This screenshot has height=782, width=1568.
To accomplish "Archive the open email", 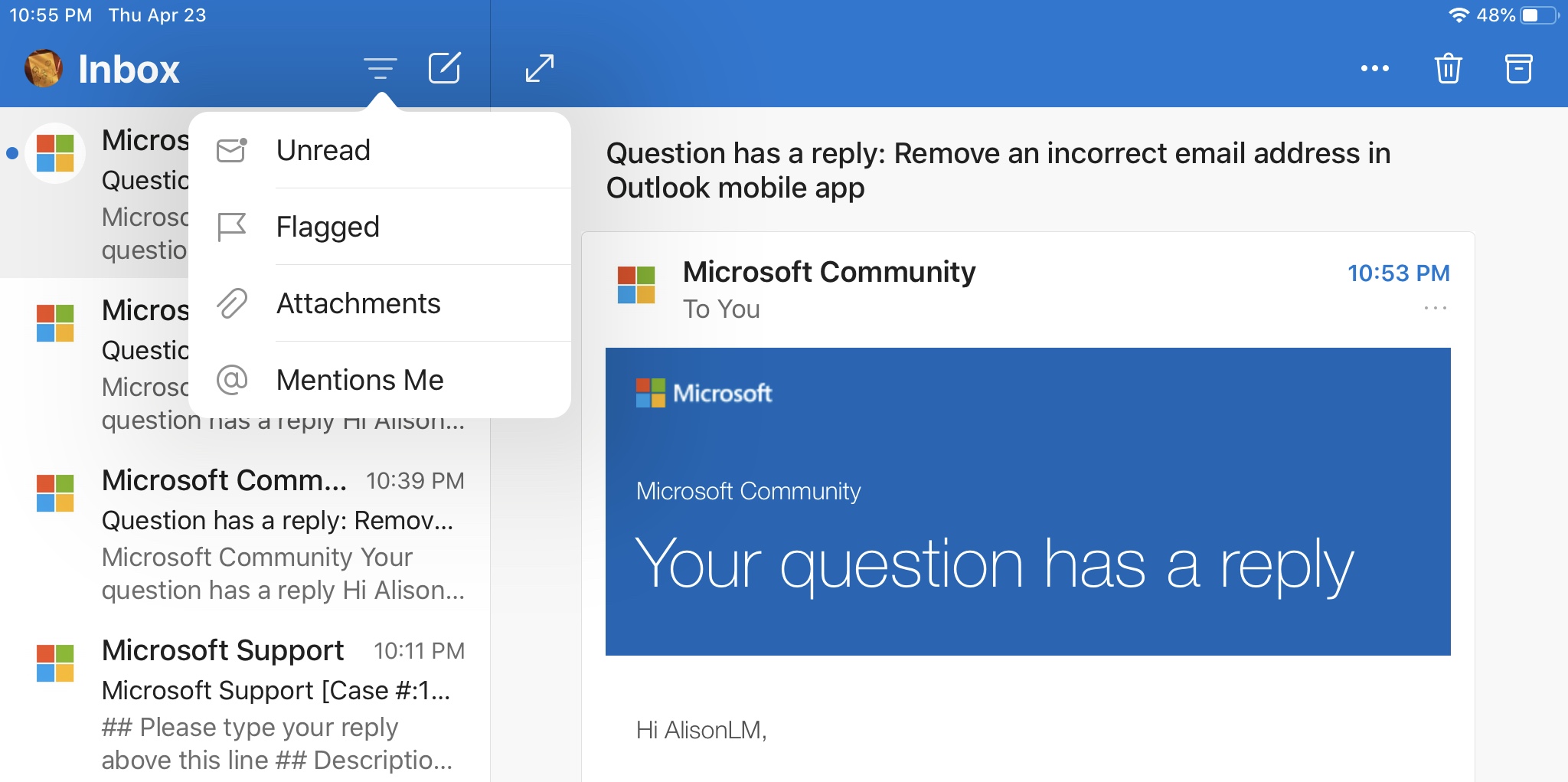I will tap(1519, 68).
